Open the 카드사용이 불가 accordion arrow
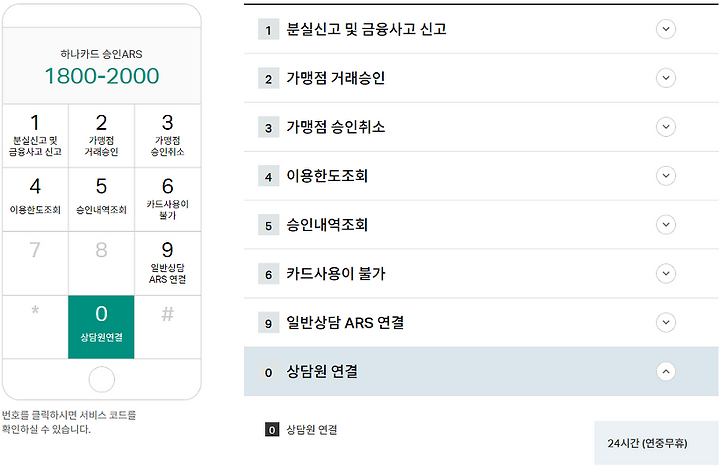The image size is (720, 467). pos(665,274)
